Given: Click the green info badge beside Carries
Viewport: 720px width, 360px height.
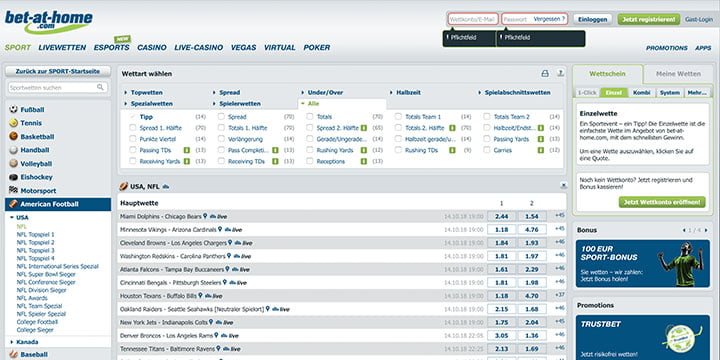Looking at the screenshot, I should click(x=541, y=150).
